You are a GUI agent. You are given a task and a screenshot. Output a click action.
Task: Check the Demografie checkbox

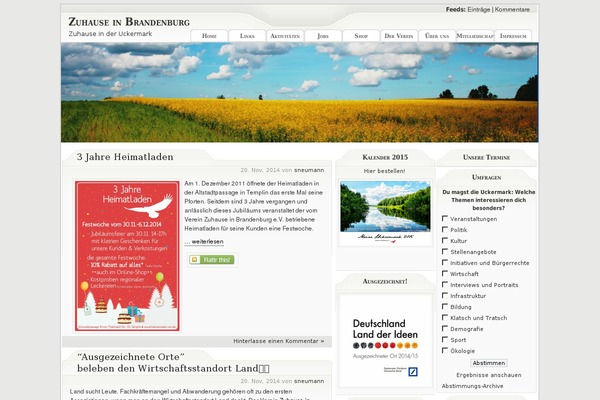445,328
